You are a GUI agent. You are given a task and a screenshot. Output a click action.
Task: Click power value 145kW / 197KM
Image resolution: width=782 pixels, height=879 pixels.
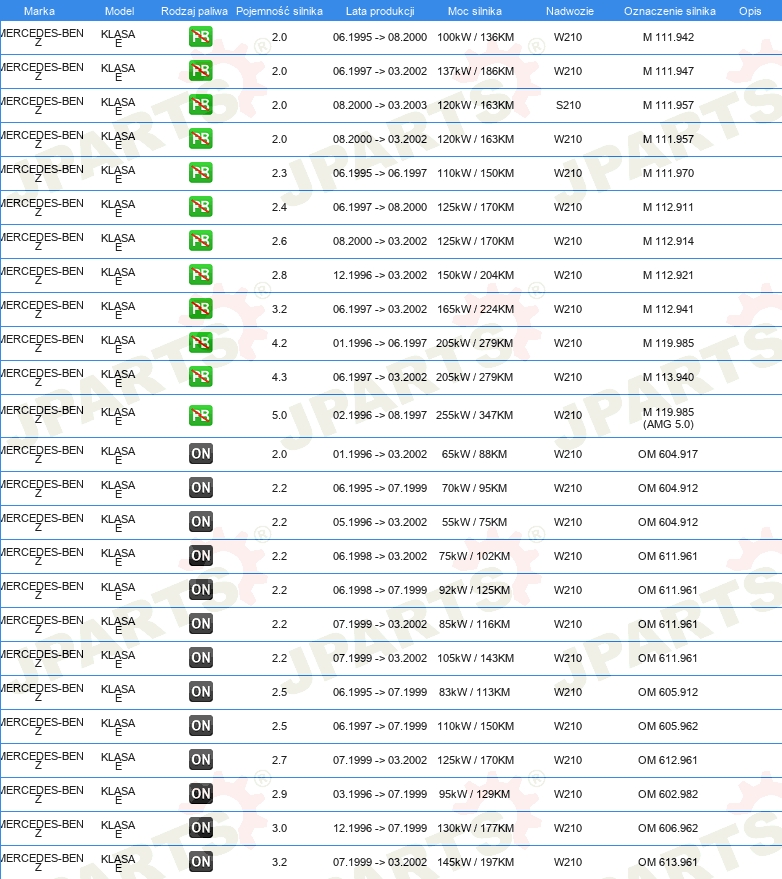coord(475,862)
